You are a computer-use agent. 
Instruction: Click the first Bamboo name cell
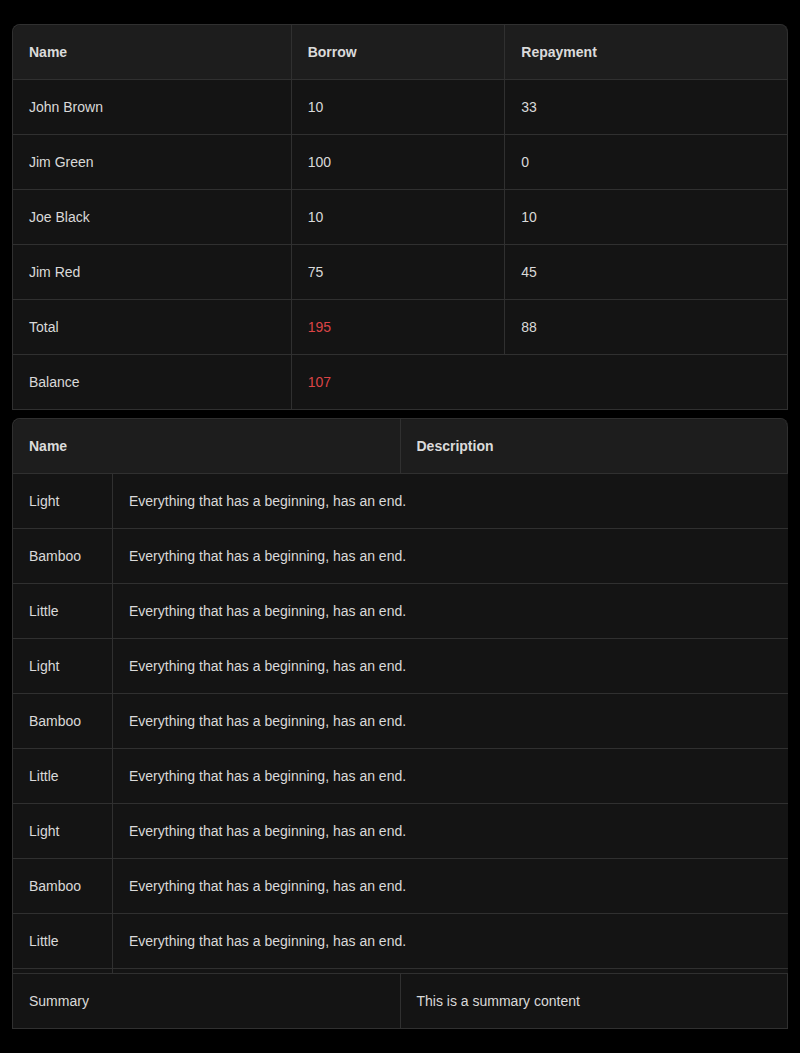tap(55, 556)
